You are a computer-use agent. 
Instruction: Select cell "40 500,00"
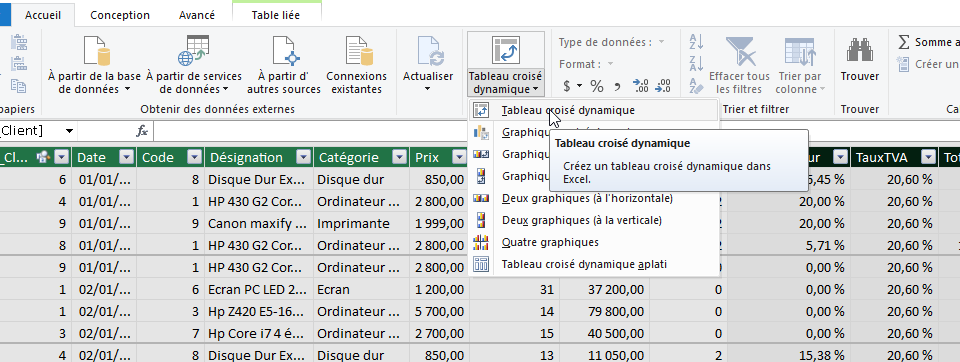[604, 334]
